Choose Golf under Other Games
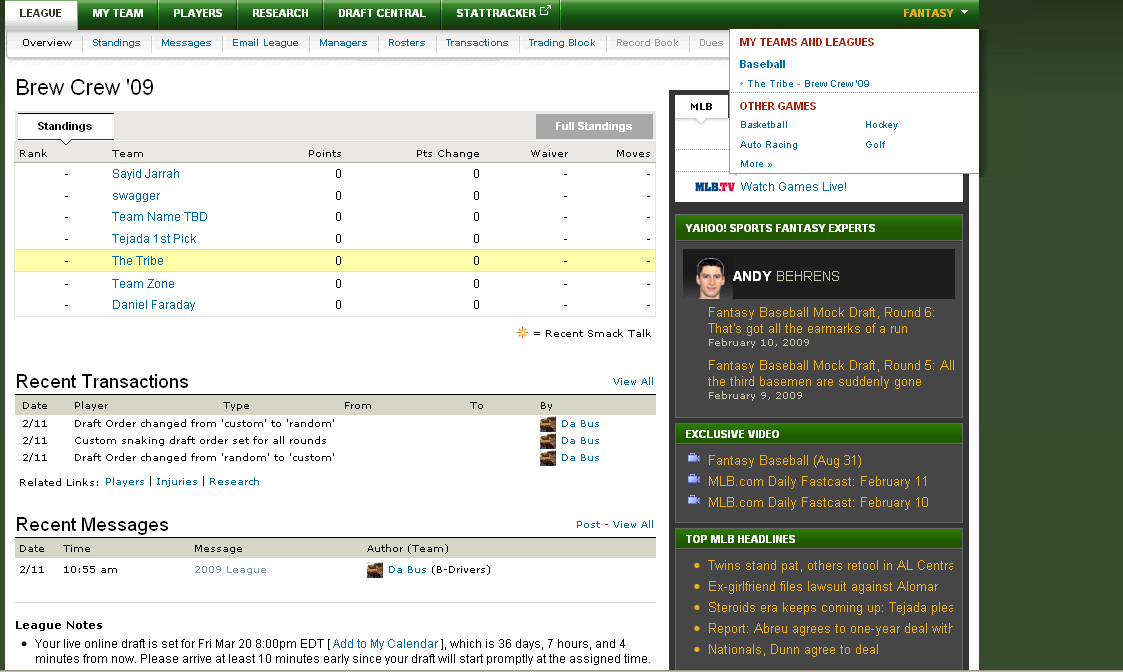Viewport: 1123px width, 672px height. pyautogui.click(x=875, y=145)
